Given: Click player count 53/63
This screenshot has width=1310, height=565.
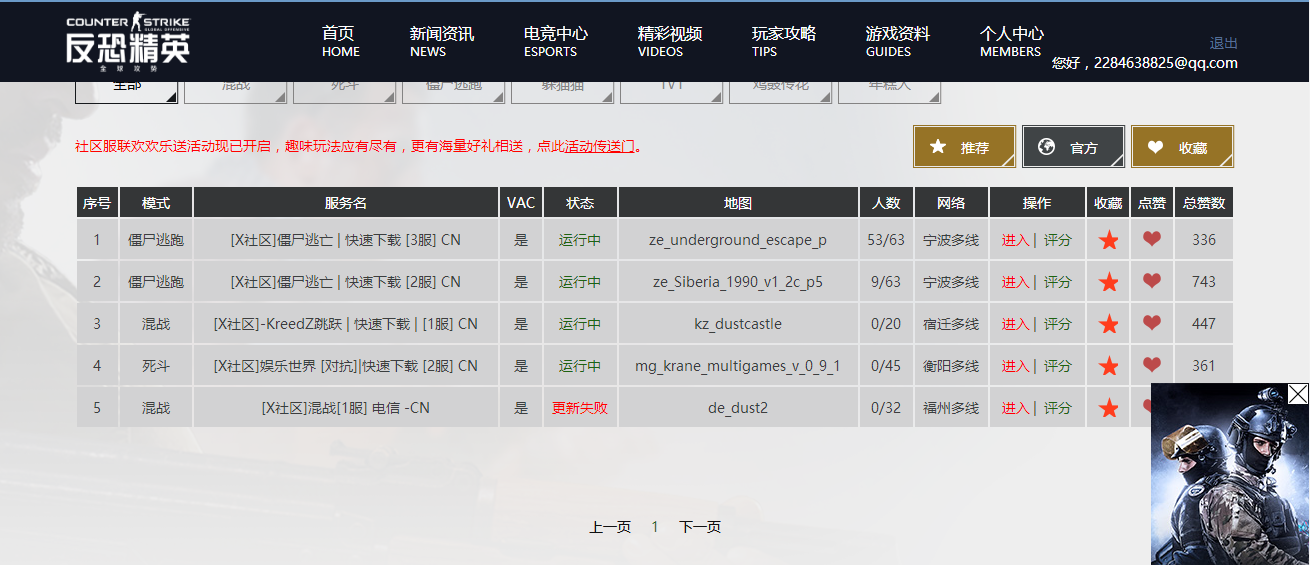Looking at the screenshot, I should (x=886, y=240).
